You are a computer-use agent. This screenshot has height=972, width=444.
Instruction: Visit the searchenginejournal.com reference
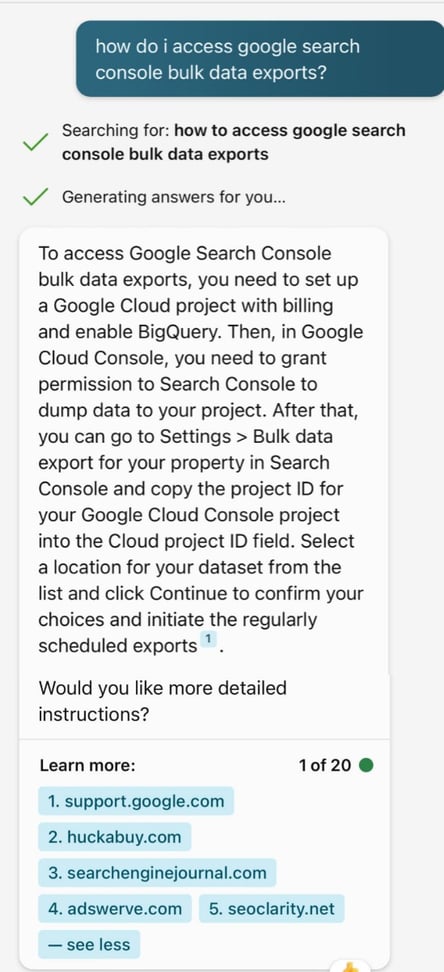pyautogui.click(x=157, y=873)
